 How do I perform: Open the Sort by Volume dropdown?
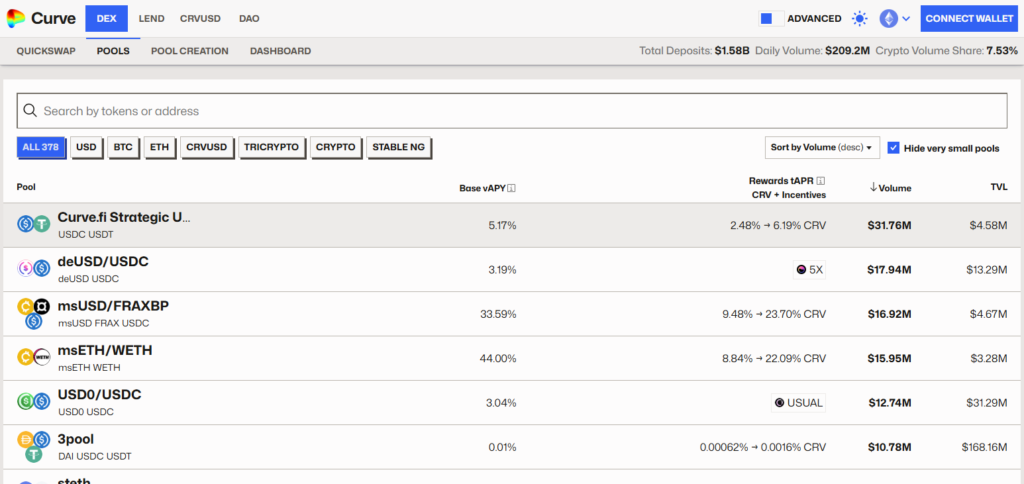coord(822,148)
